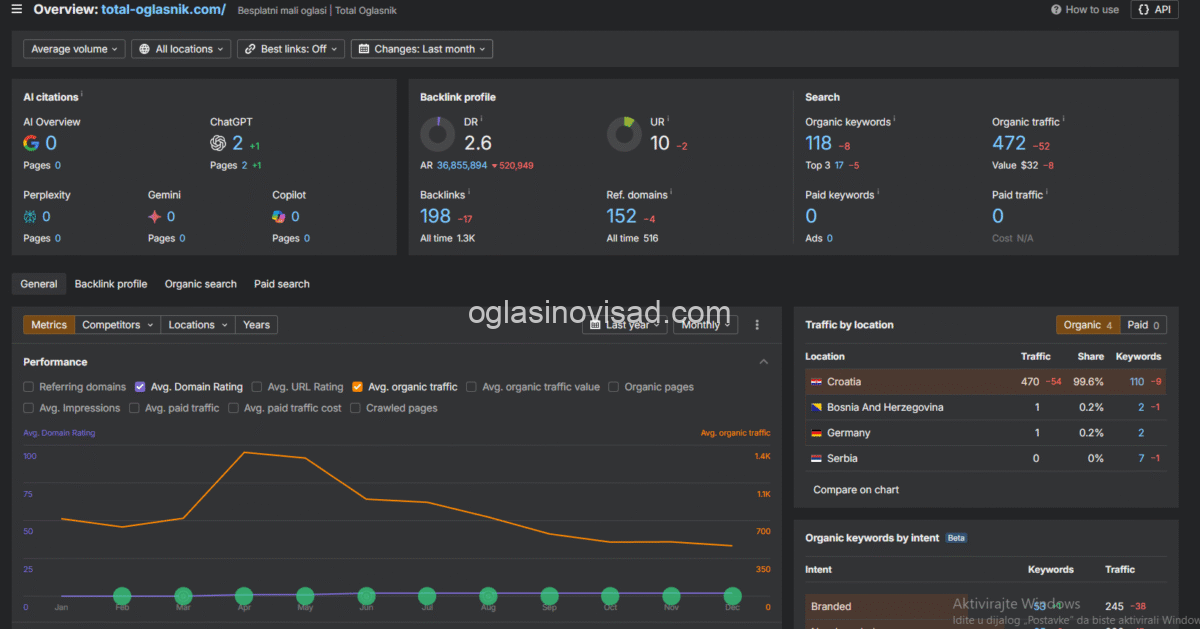Open ChatGPT citations value 2
Image resolution: width=1200 pixels, height=629 pixels.
point(238,143)
